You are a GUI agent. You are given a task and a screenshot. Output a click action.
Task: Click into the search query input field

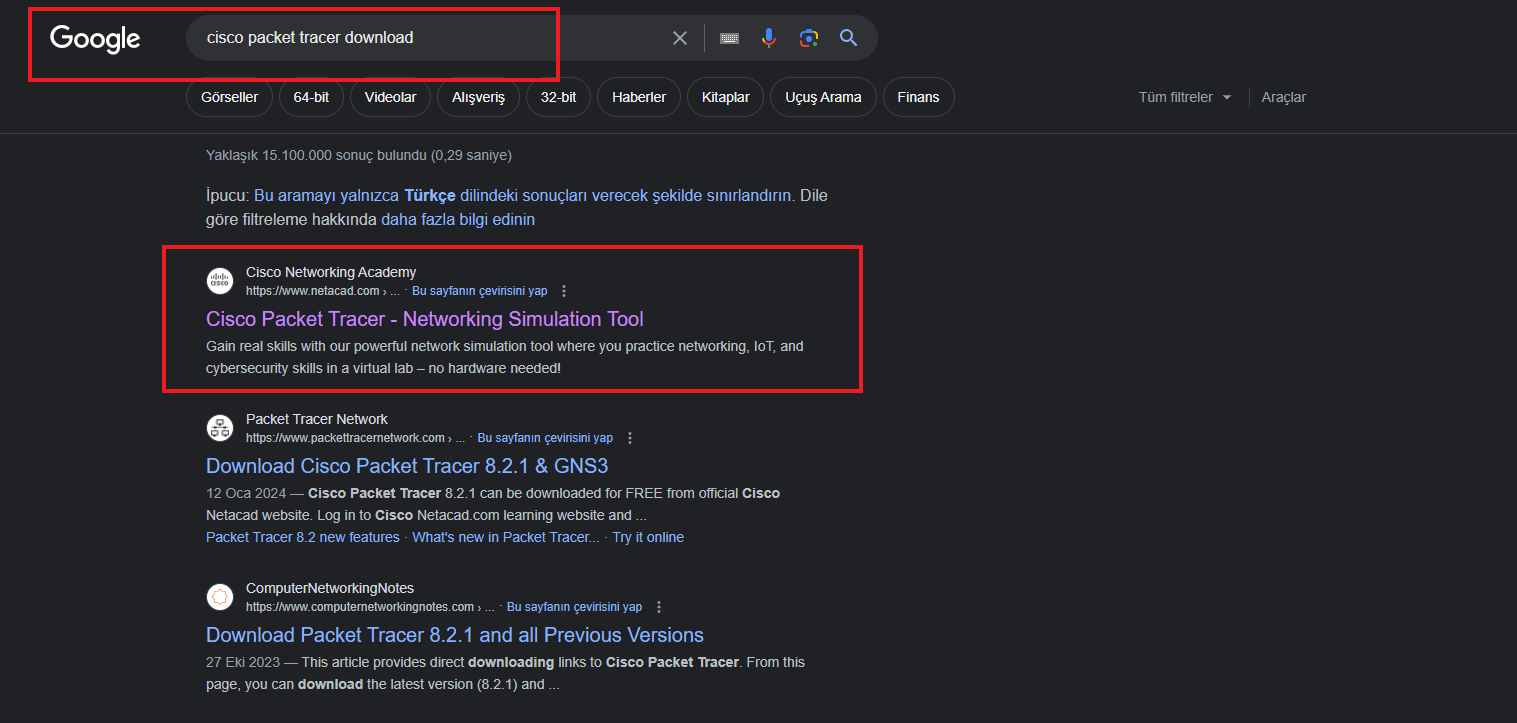430,38
